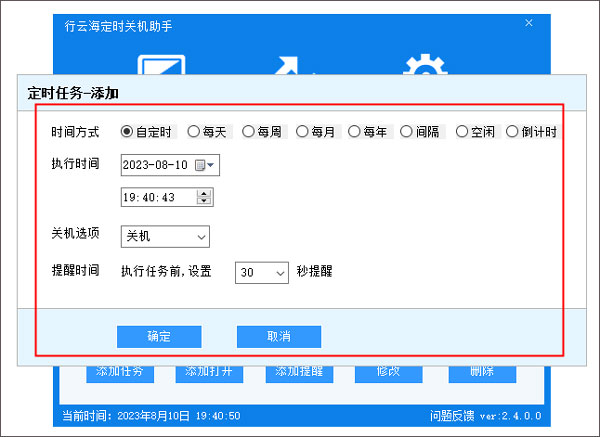This screenshot has width=600, height=437.
Task: Decrease time with the down spinner arrow
Action: tap(204, 201)
